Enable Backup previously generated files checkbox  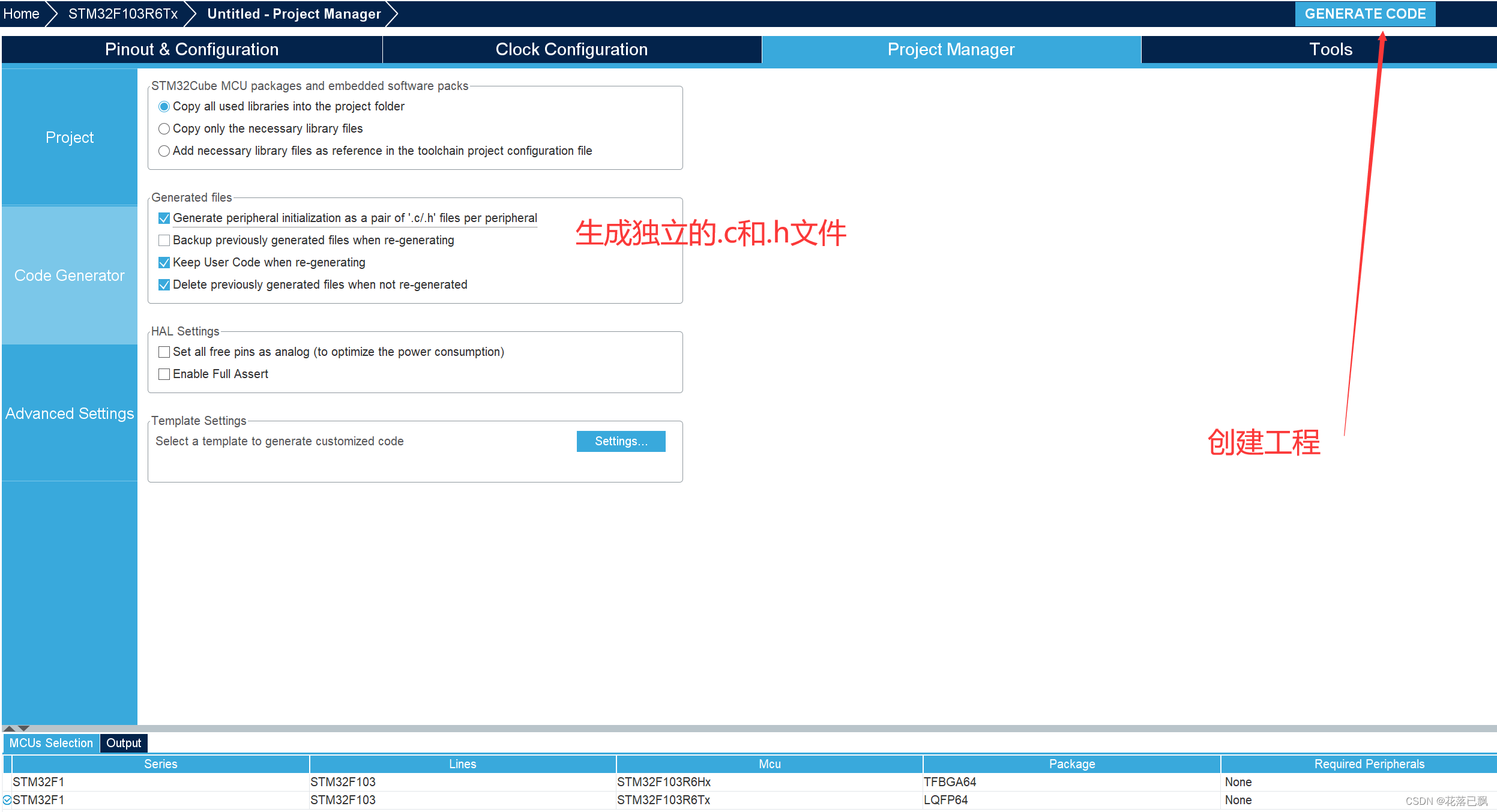pyautogui.click(x=164, y=241)
